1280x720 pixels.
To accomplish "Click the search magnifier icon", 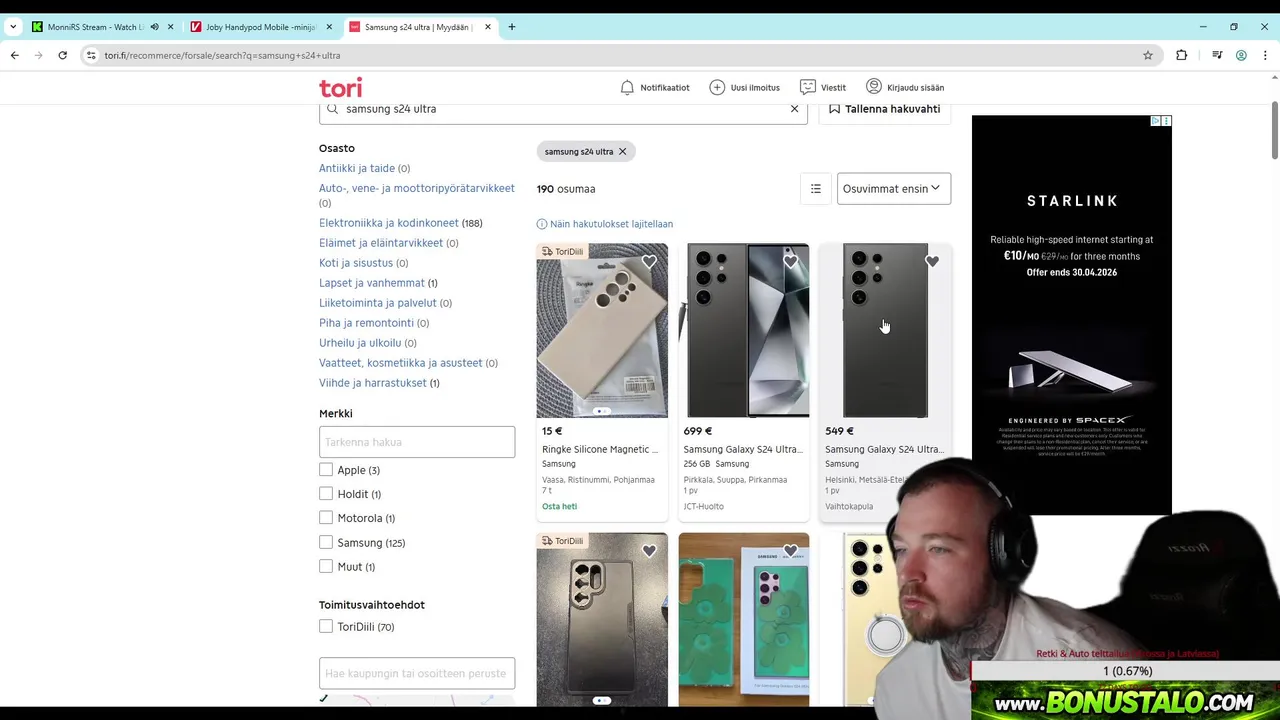I will point(333,109).
